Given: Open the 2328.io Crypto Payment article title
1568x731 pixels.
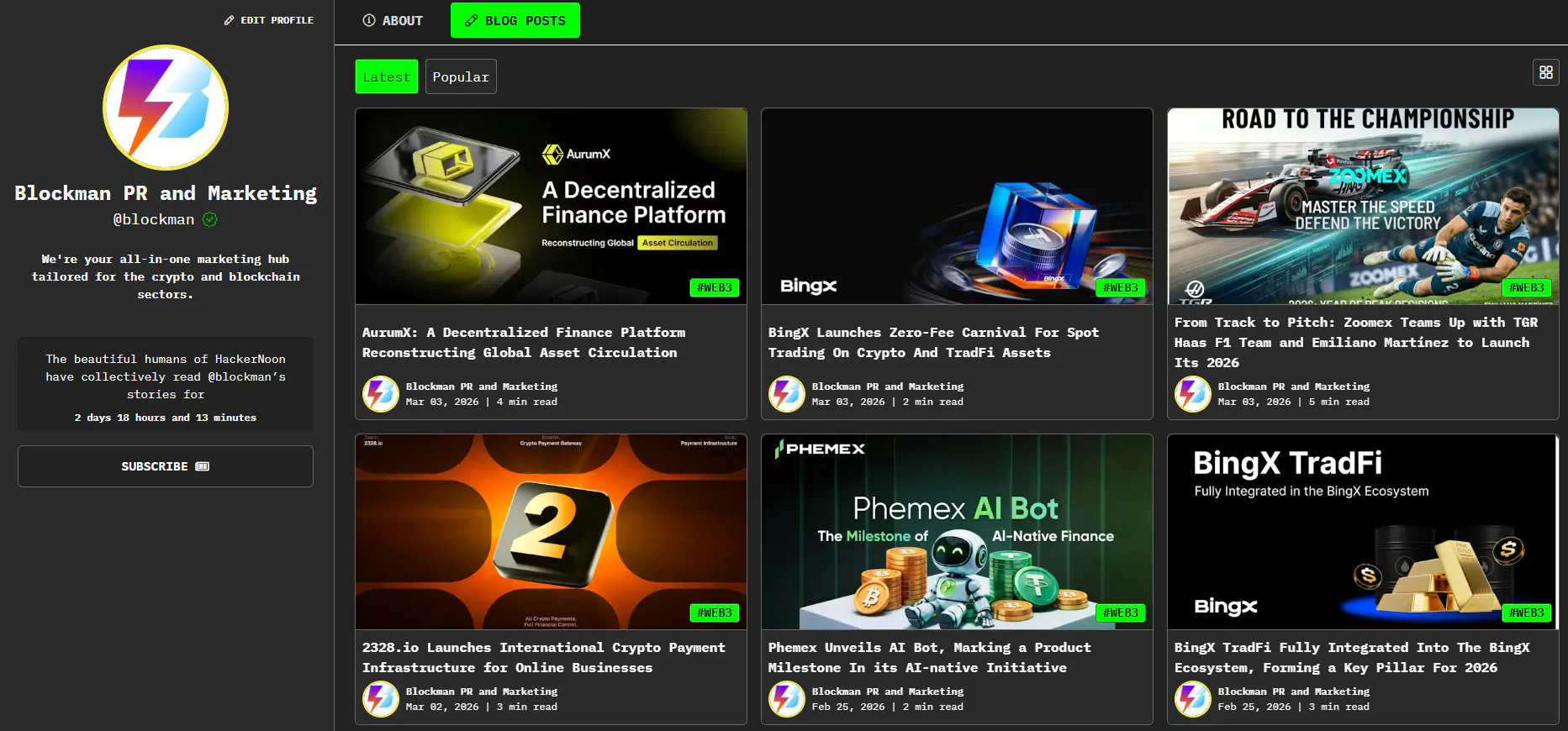Looking at the screenshot, I should pos(544,658).
